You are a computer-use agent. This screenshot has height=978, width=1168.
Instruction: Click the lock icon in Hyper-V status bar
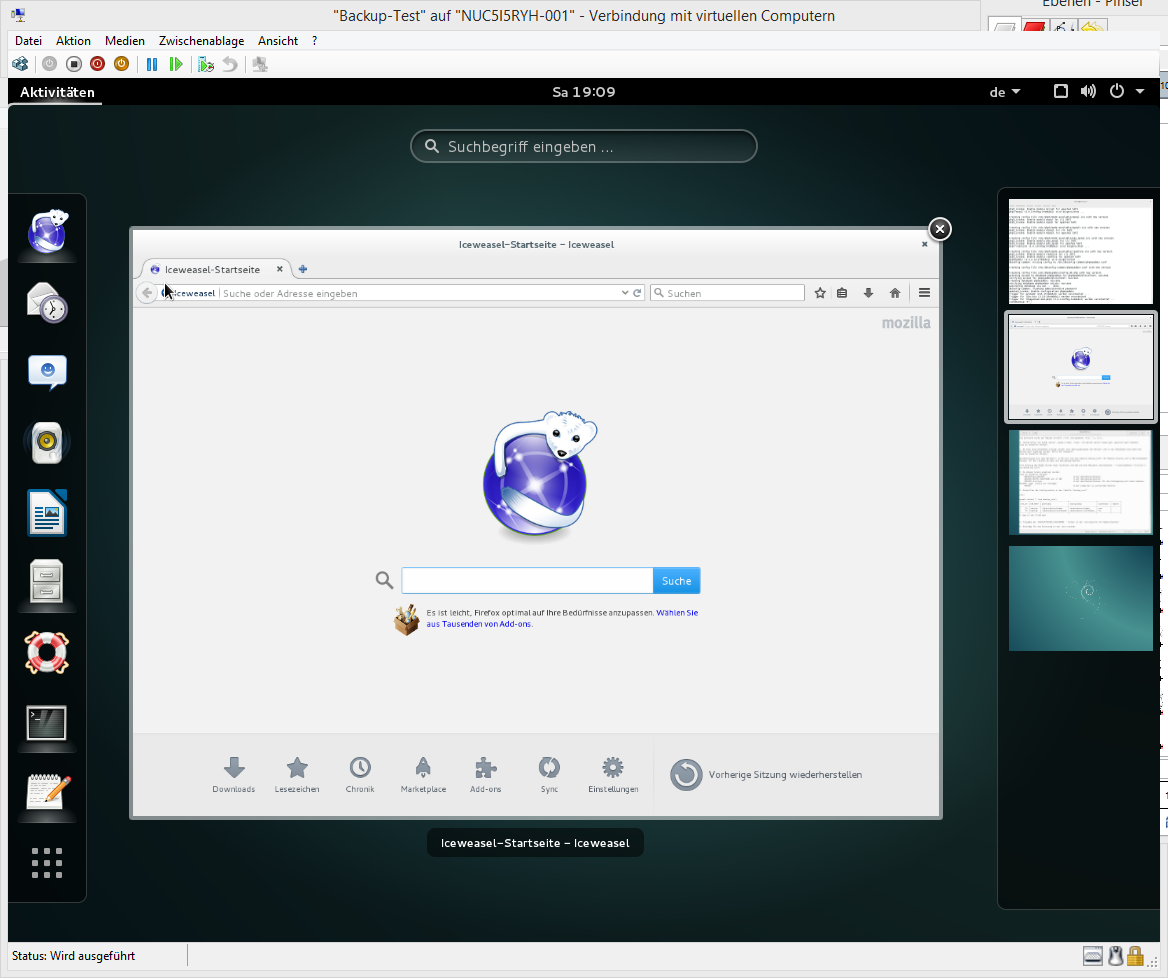pyautogui.click(x=1134, y=956)
